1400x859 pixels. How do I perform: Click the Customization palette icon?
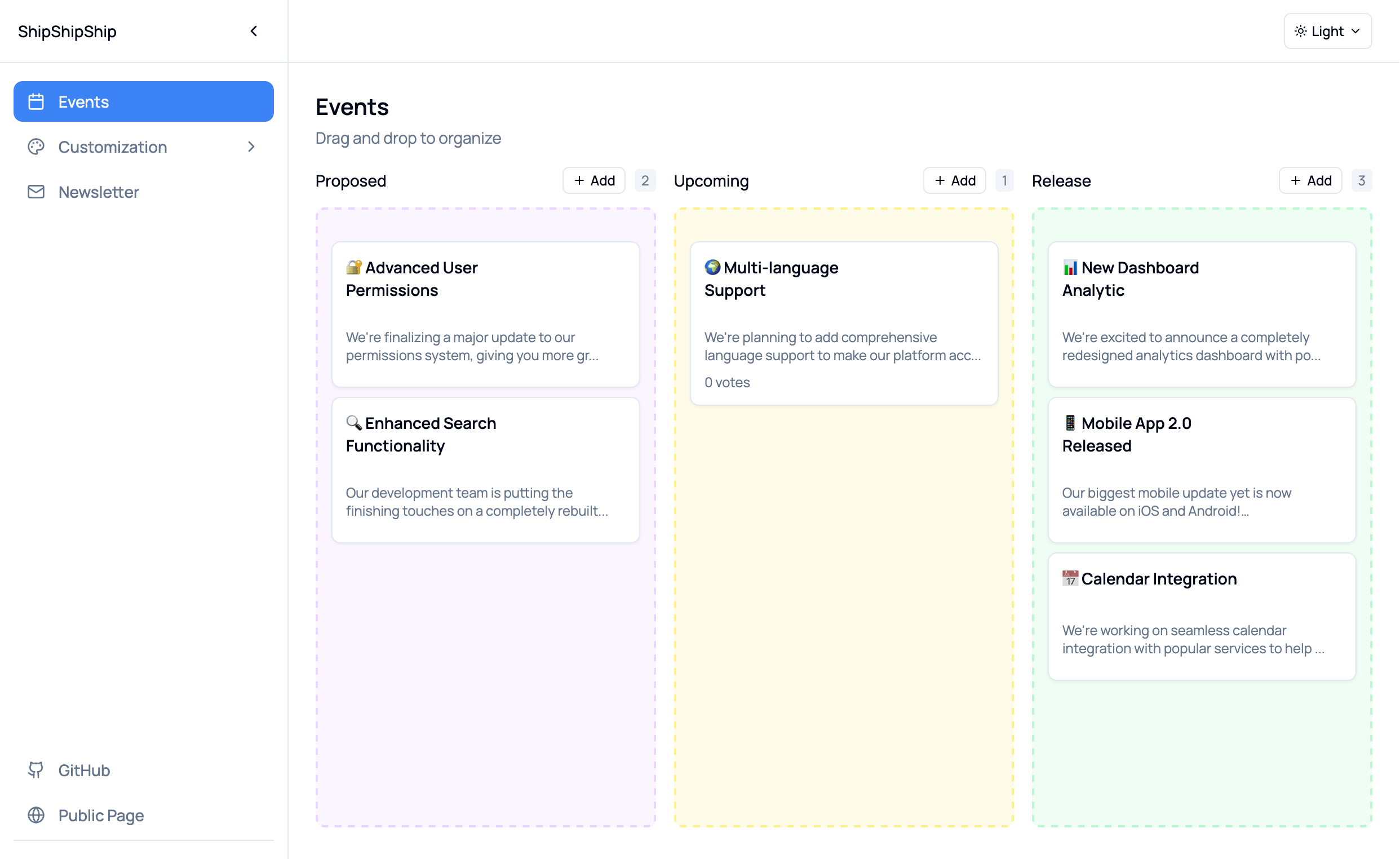tap(36, 147)
